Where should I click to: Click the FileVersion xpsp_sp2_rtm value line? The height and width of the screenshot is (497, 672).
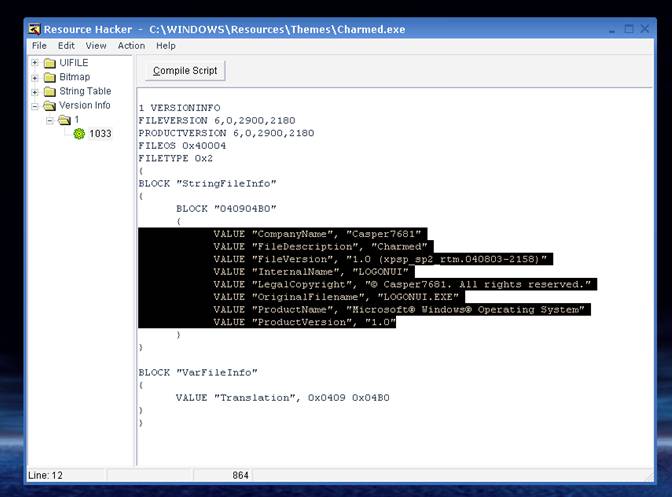pos(380,259)
